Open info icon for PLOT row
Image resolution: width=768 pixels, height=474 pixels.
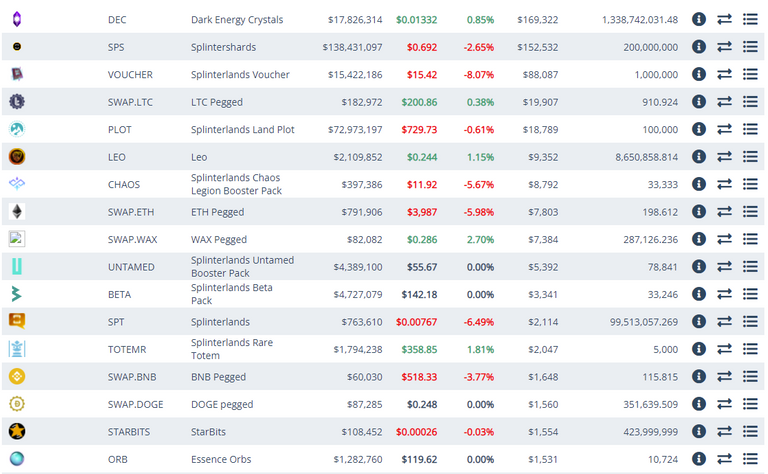point(698,129)
